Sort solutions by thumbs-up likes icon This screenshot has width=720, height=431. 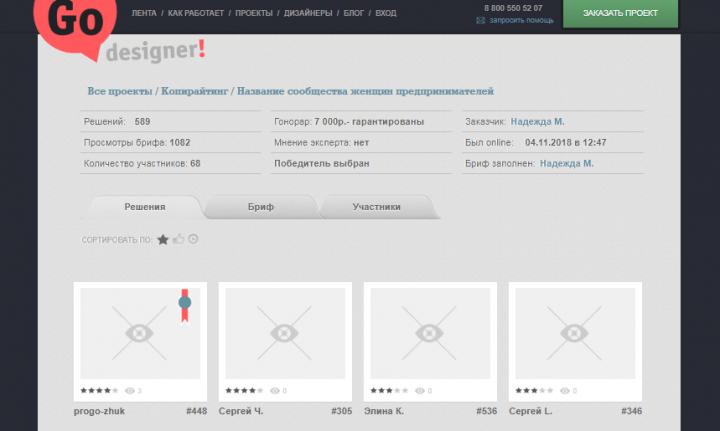tap(179, 239)
